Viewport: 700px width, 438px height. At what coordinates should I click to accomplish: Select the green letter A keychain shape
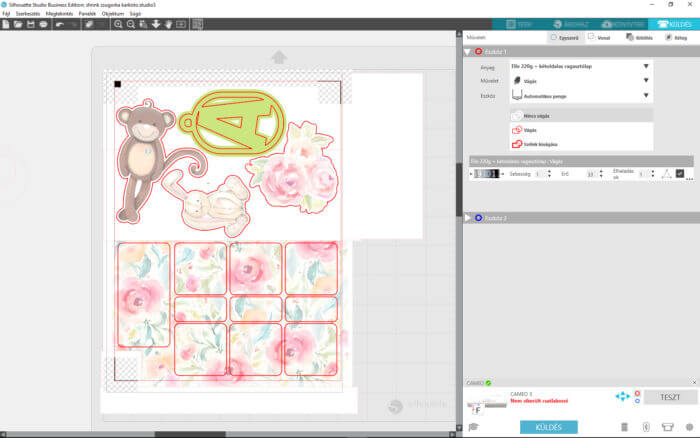[232, 123]
